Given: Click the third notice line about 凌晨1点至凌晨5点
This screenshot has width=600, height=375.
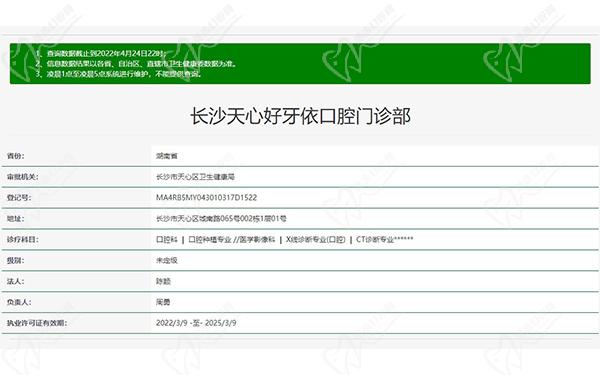Looking at the screenshot, I should click(x=119, y=73).
